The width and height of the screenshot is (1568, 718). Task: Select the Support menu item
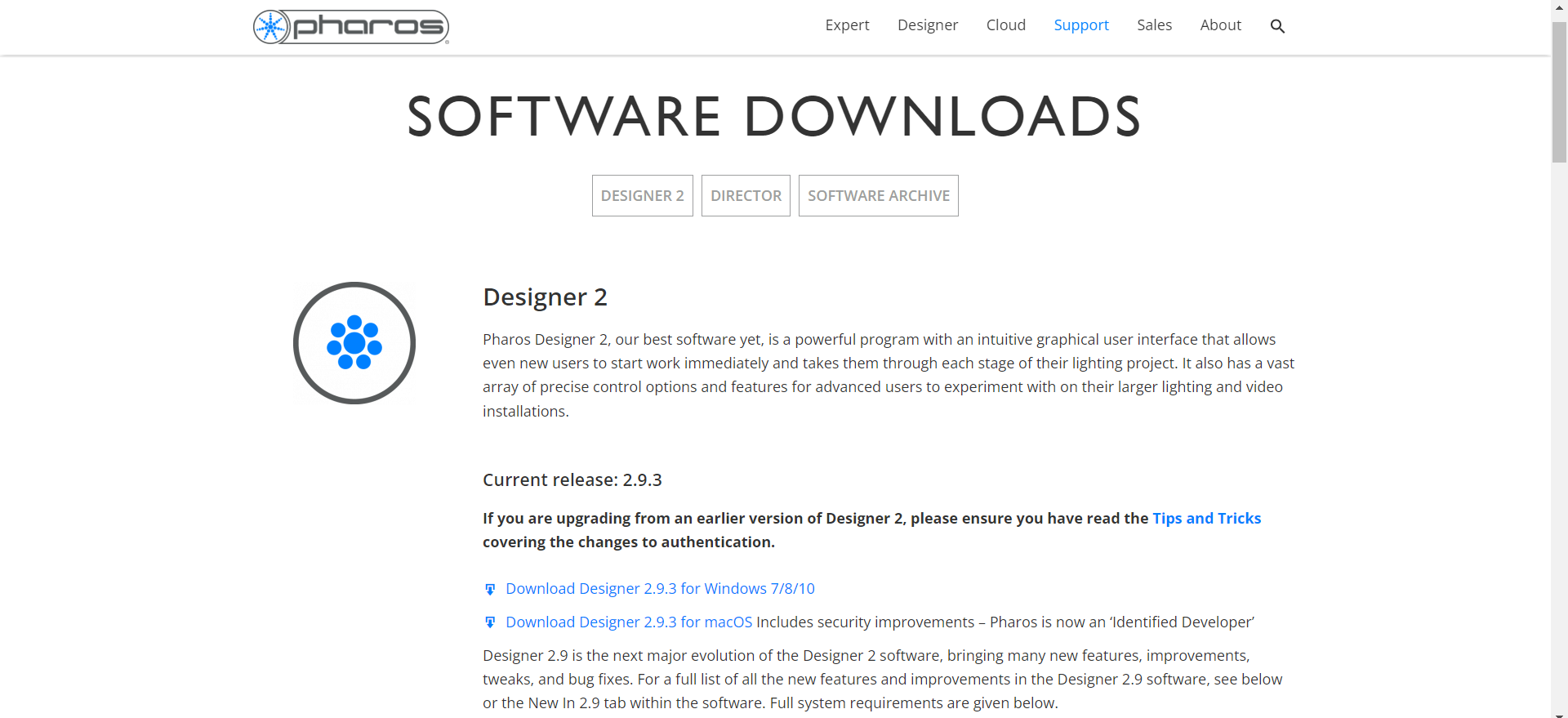(1081, 25)
